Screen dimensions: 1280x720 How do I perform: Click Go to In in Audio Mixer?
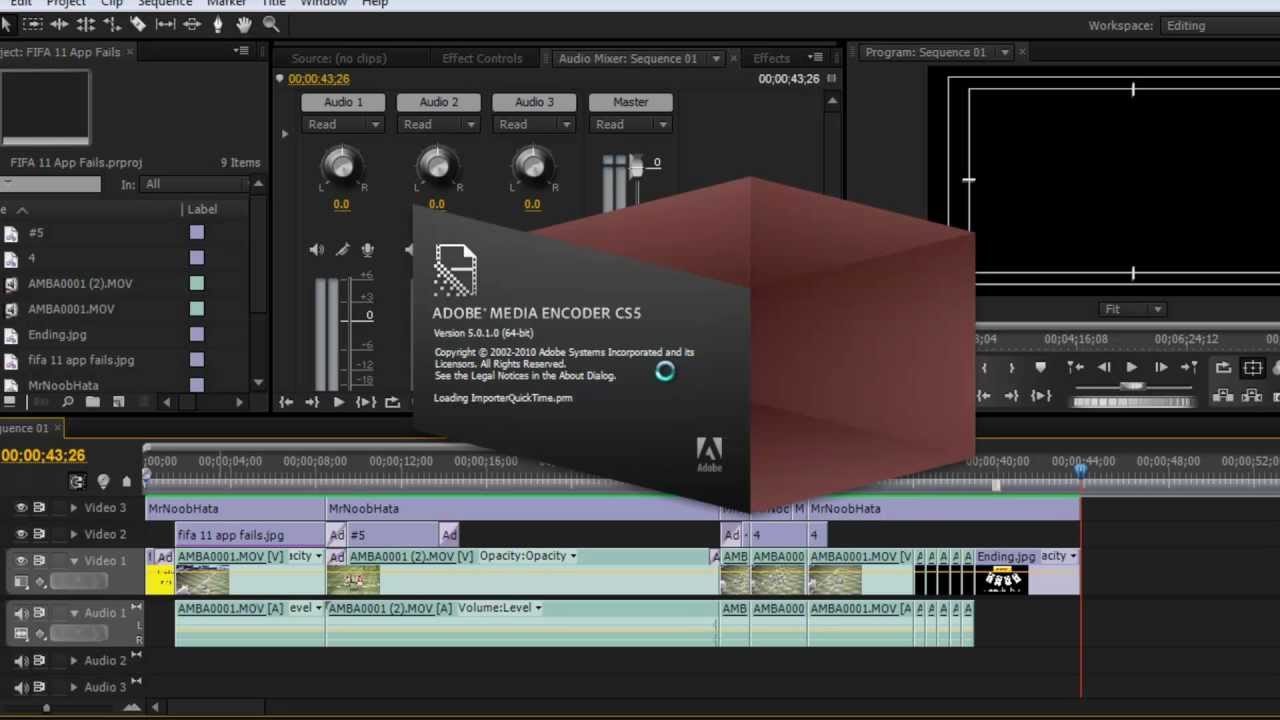286,402
